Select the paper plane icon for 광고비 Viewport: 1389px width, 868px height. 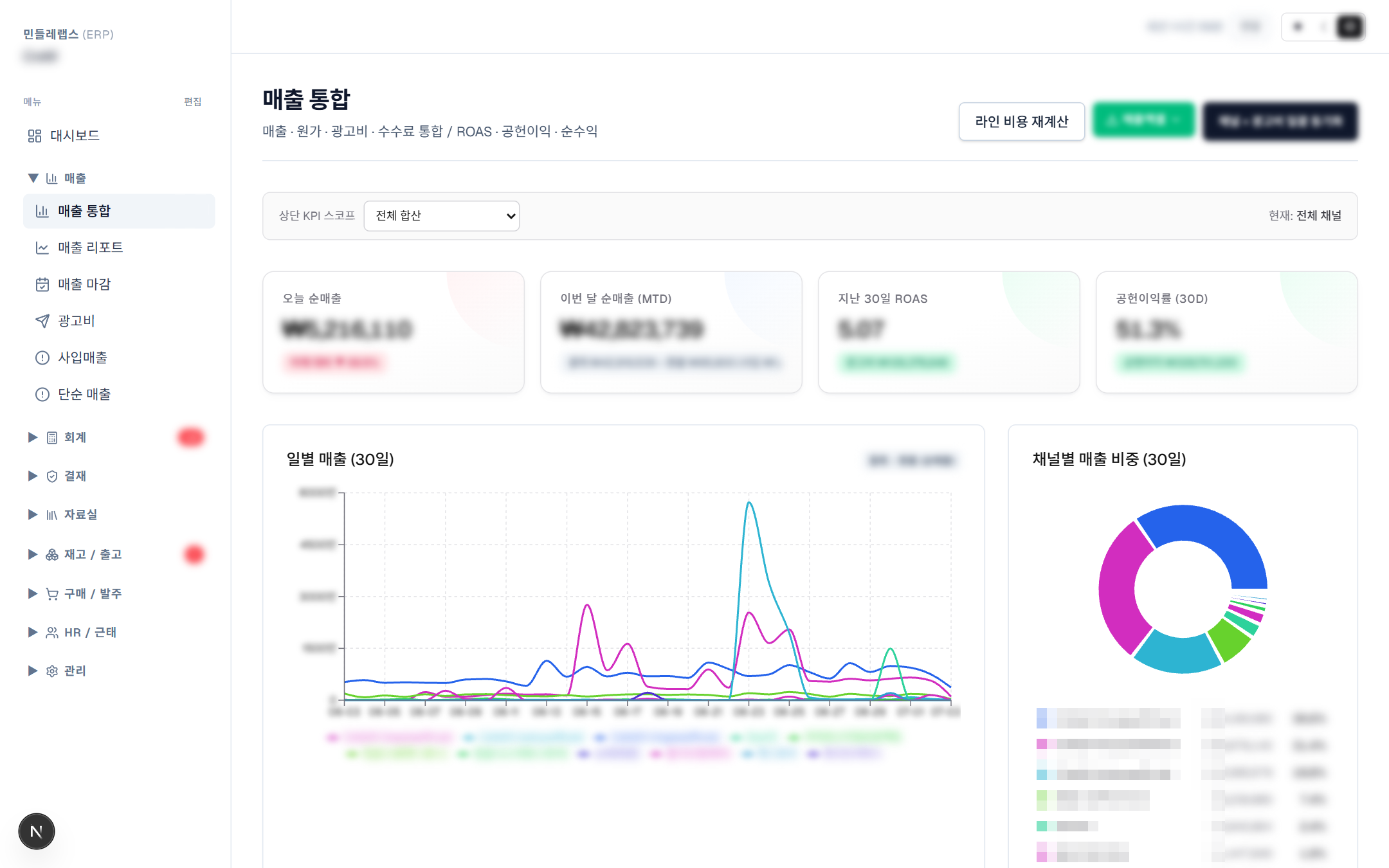point(42,321)
